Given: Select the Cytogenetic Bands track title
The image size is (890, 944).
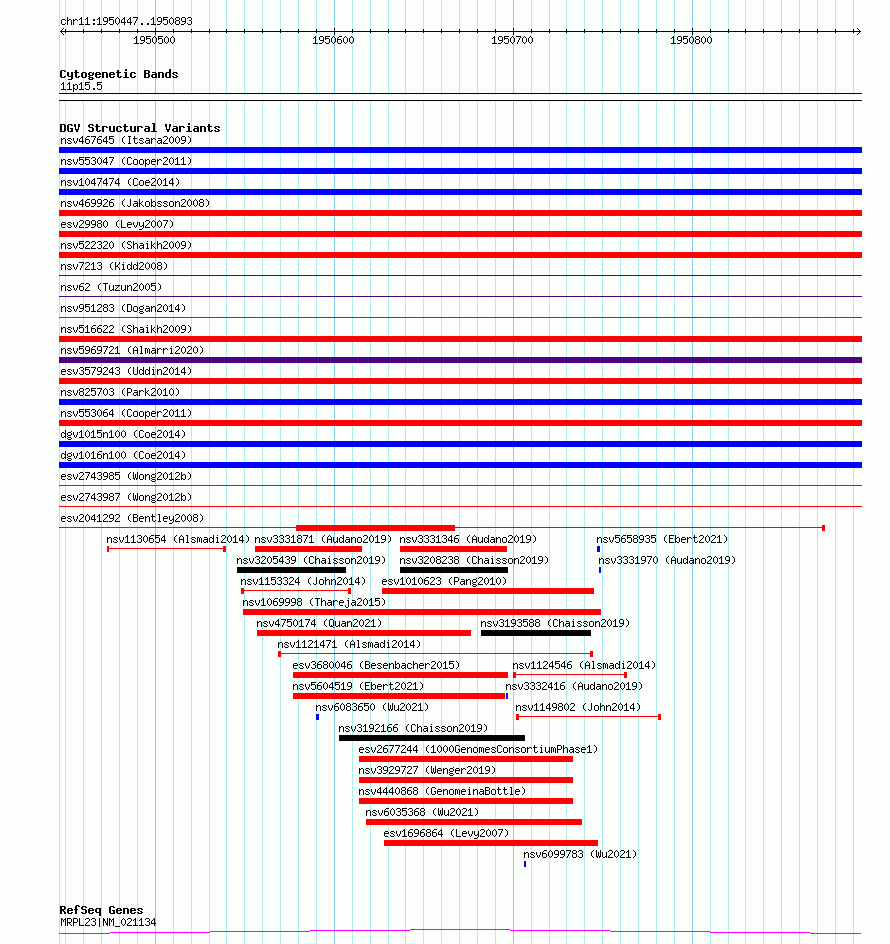Looking at the screenshot, I should click(x=119, y=74).
